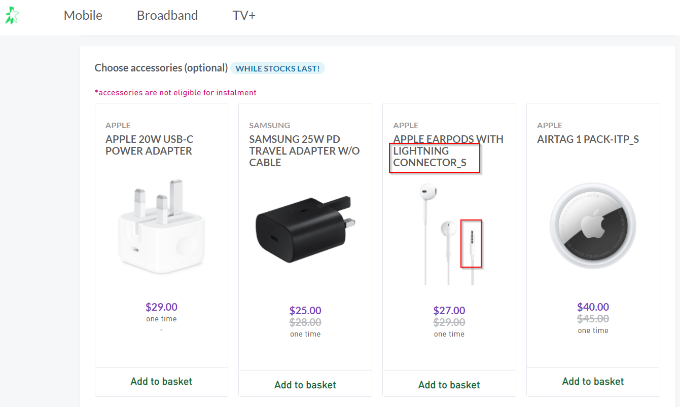Click the AirTag product image
Viewport: 680px width, 407px height.
[x=593, y=226]
